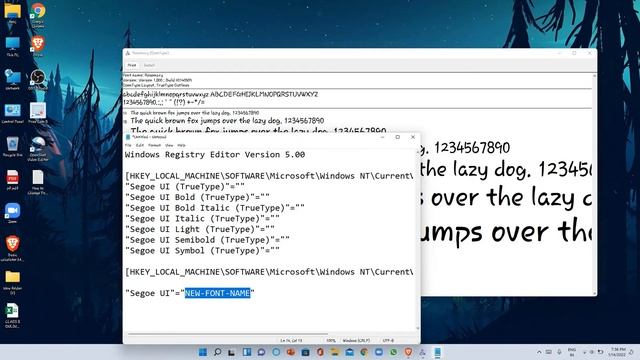Image resolution: width=640 pixels, height=360 pixels.
Task: Open OBS Studio desktop shortcut
Action: point(38,80)
